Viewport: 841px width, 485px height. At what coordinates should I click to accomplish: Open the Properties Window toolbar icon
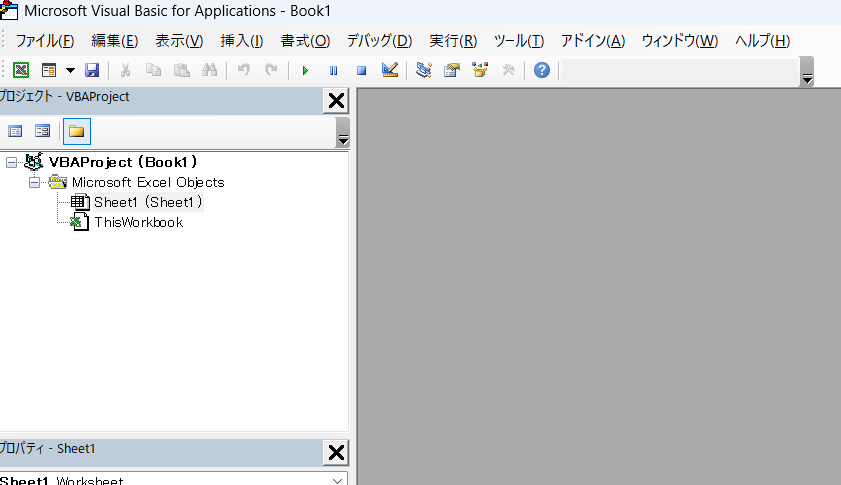coord(452,70)
